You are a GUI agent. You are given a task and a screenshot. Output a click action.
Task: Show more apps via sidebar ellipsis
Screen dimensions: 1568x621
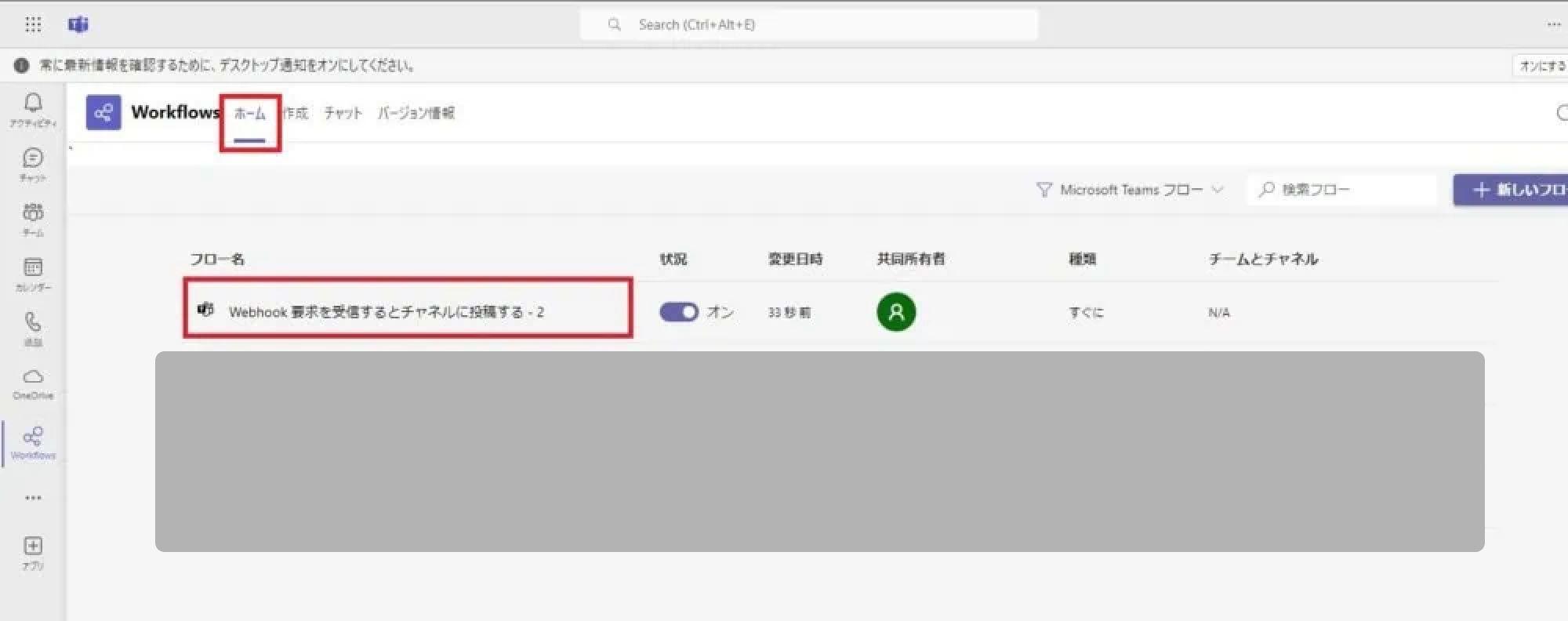(33, 498)
